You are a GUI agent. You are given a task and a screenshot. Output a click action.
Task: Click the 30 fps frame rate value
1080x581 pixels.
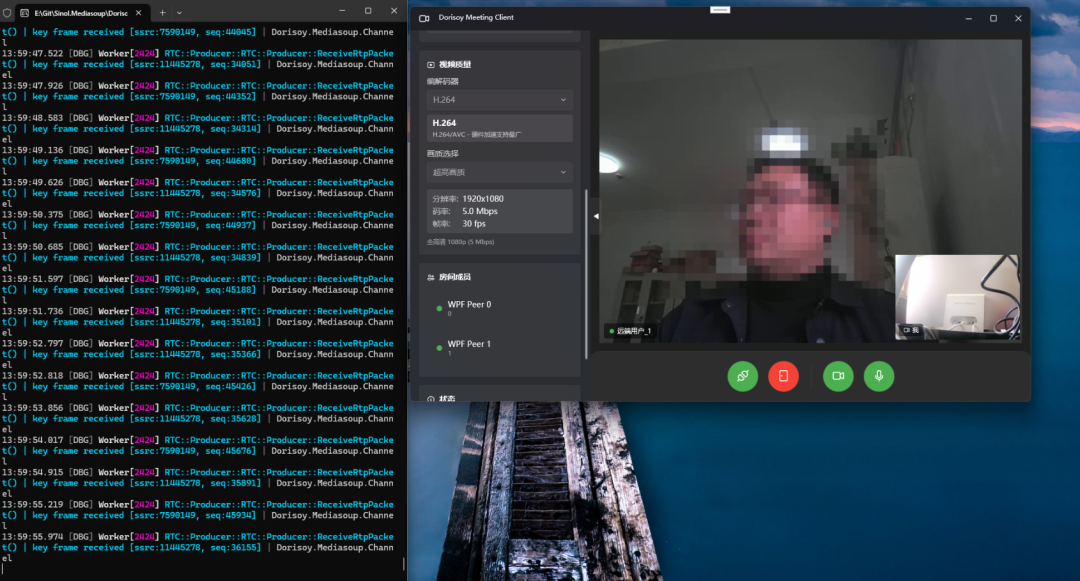pos(474,224)
